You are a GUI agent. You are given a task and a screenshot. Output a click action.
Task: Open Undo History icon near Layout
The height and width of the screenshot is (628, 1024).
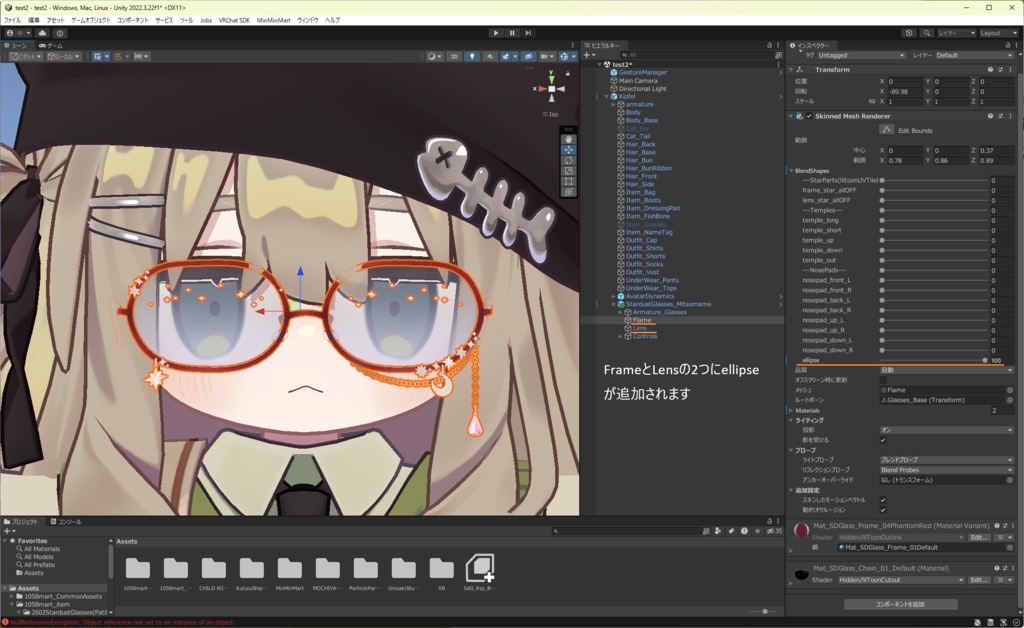[909, 33]
